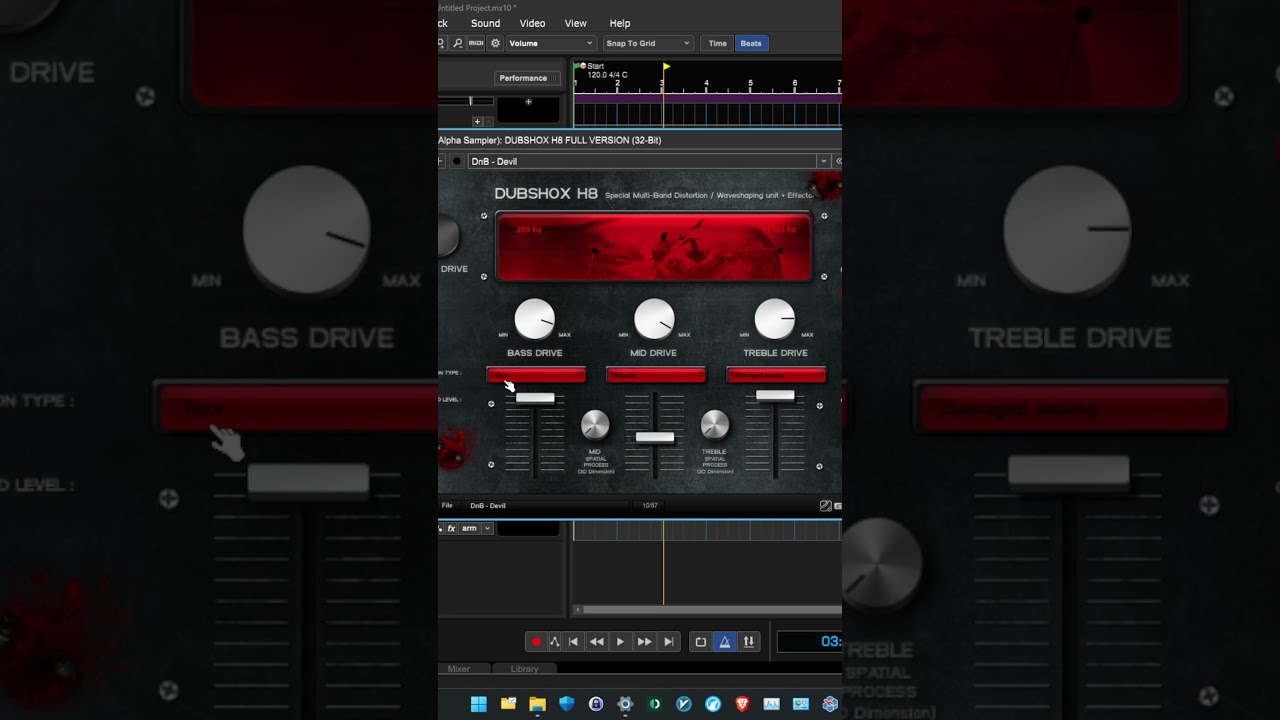Open the blue shield security icon in taskbar
This screenshot has height=720, width=1280.
tap(567, 704)
